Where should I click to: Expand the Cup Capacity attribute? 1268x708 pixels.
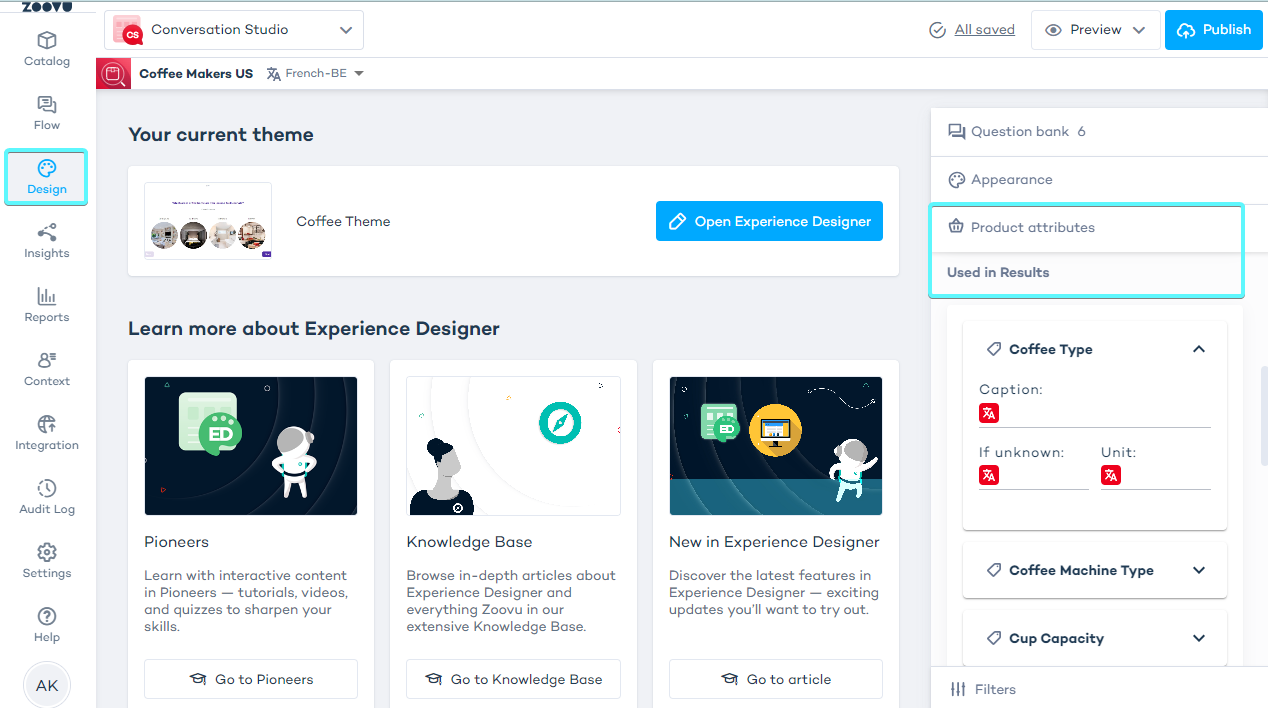click(1199, 638)
